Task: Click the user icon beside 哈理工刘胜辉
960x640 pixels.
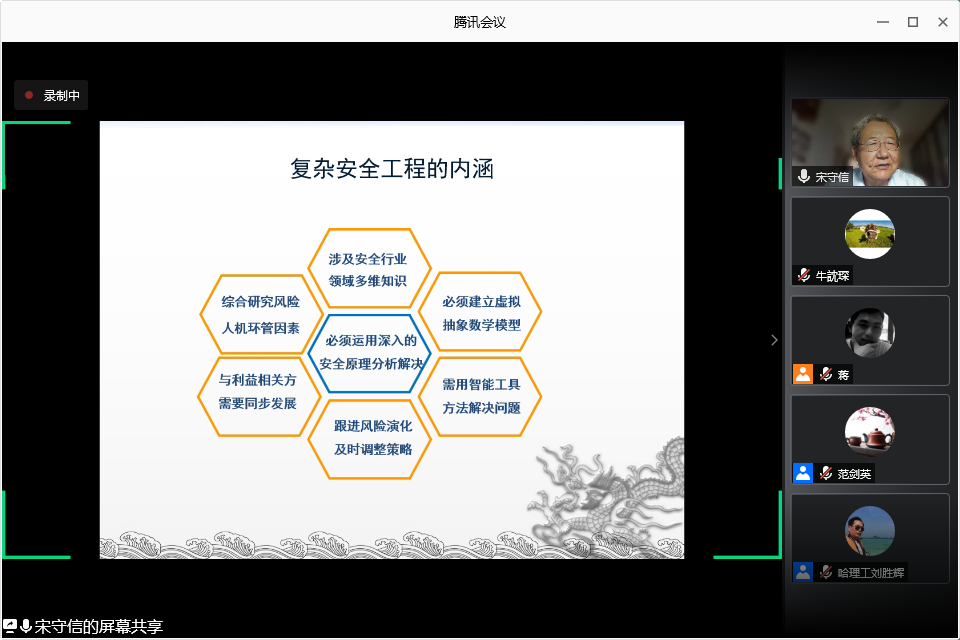Action: [803, 572]
